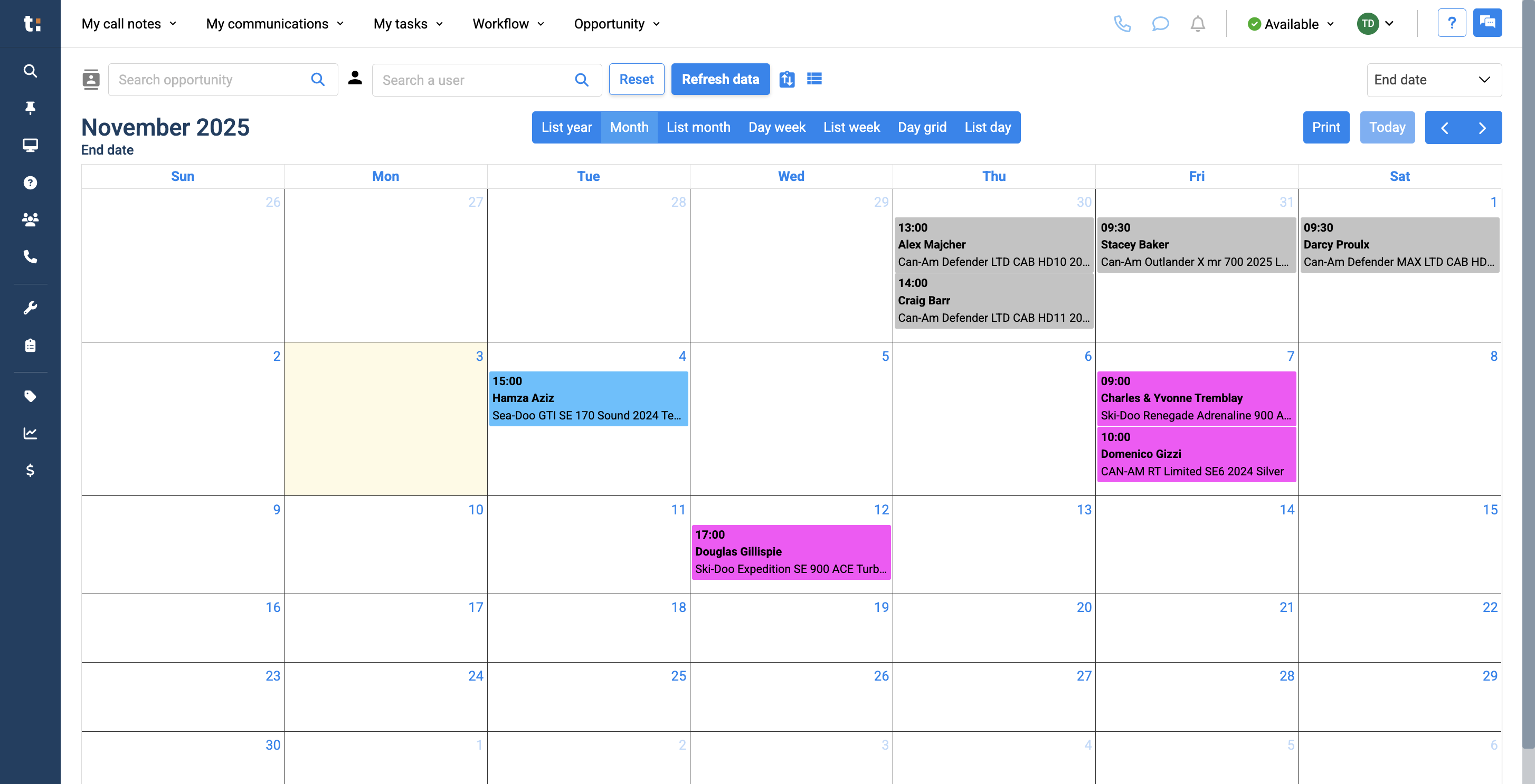Open the phone icon in the sidebar
Viewport: 1535px width, 784px height.
click(x=30, y=257)
